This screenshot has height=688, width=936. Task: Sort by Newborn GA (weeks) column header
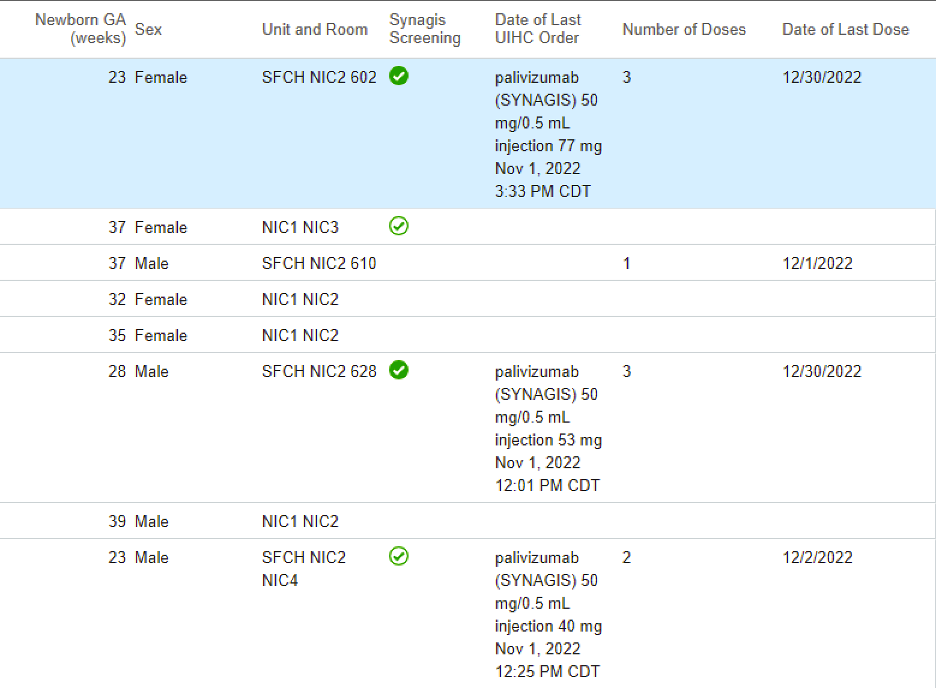pos(80,29)
